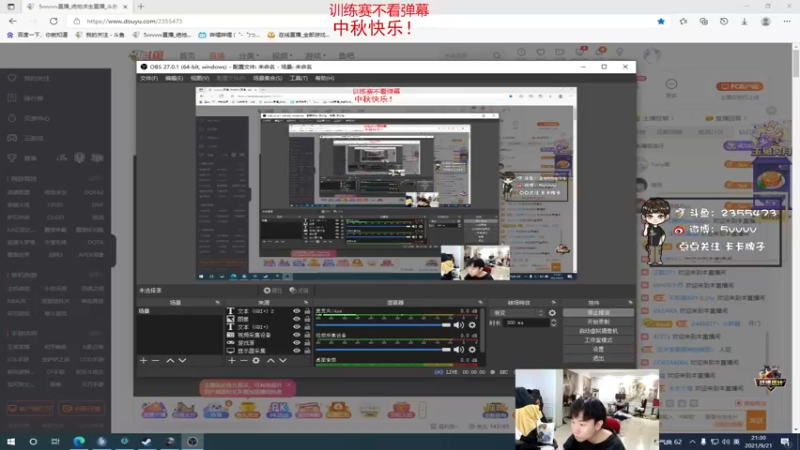Open OBS 编辑(E) menu
This screenshot has width=800, height=450.
coord(173,78)
